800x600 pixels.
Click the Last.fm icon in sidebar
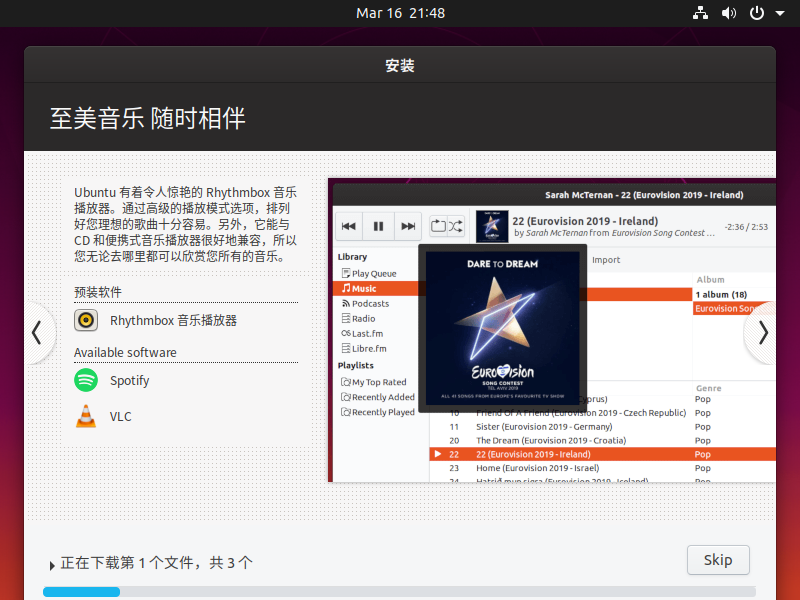[x=346, y=333]
